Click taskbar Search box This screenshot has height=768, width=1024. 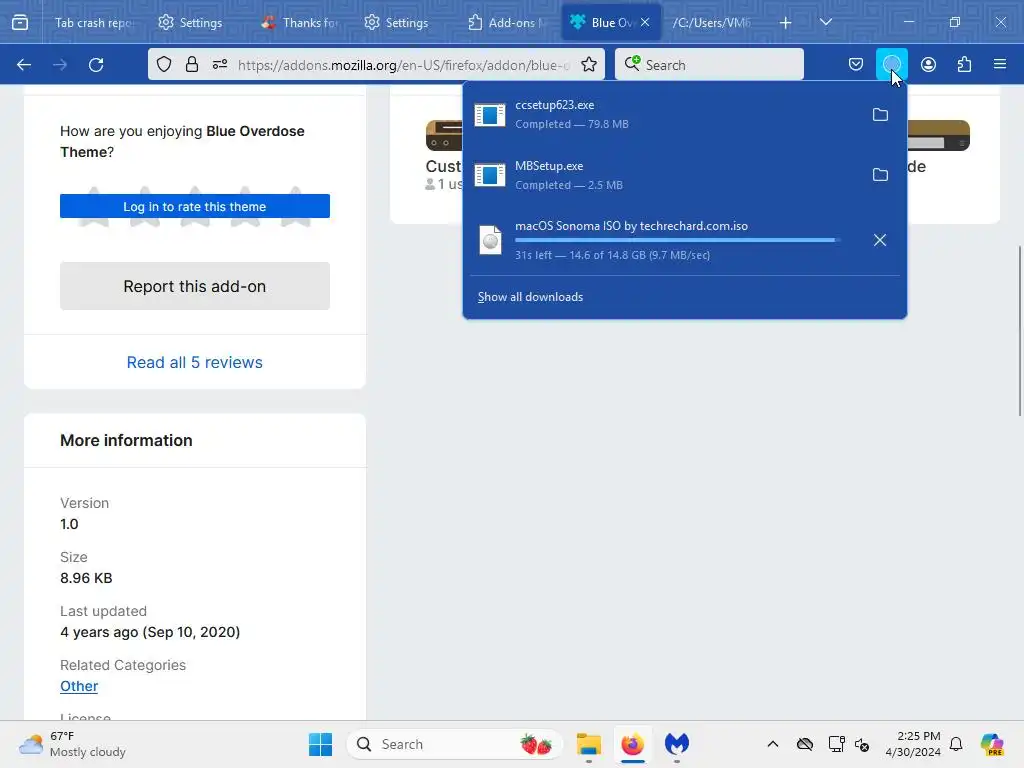[455, 744]
